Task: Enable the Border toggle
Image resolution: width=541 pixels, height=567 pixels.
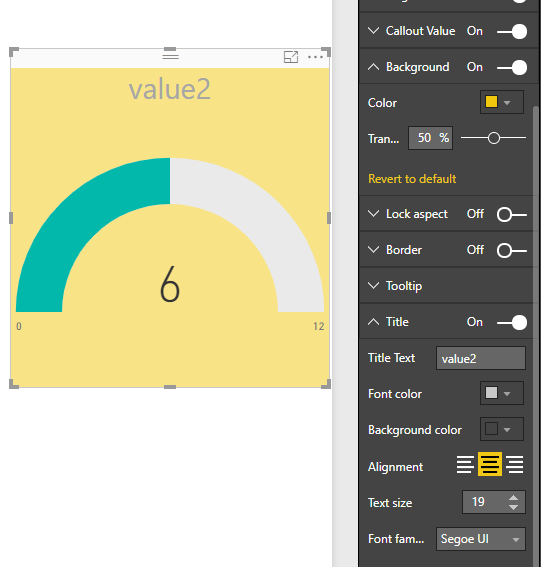Action: pyautogui.click(x=512, y=251)
